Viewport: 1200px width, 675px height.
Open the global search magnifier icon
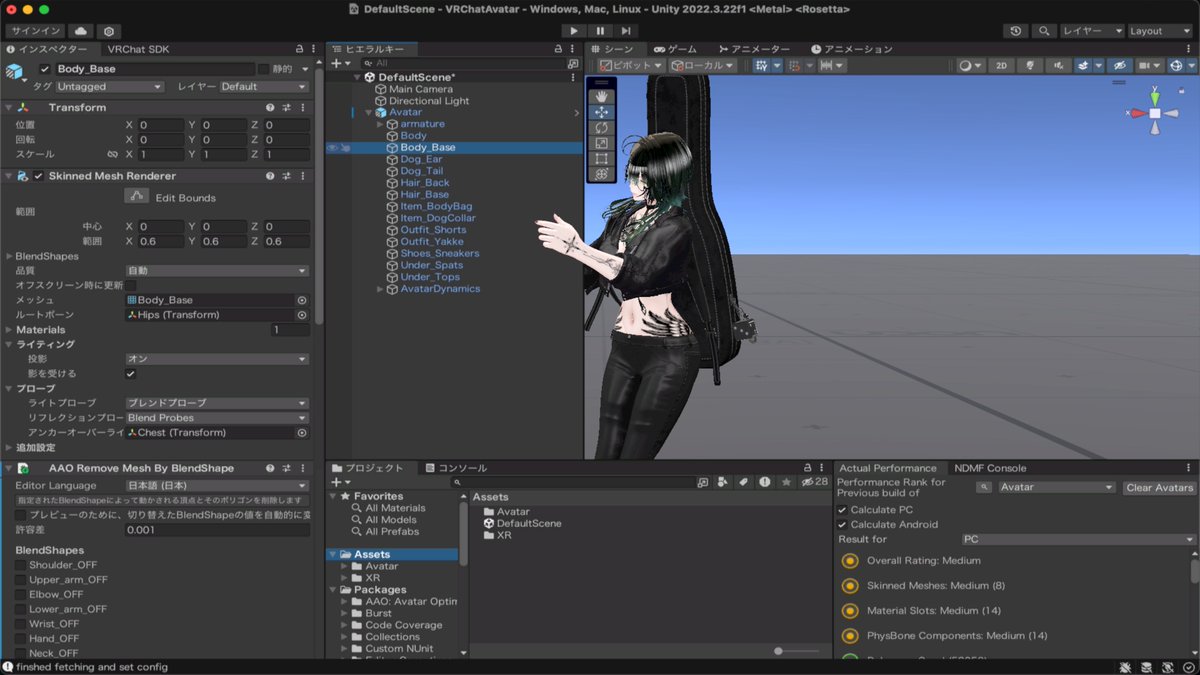(x=1044, y=31)
